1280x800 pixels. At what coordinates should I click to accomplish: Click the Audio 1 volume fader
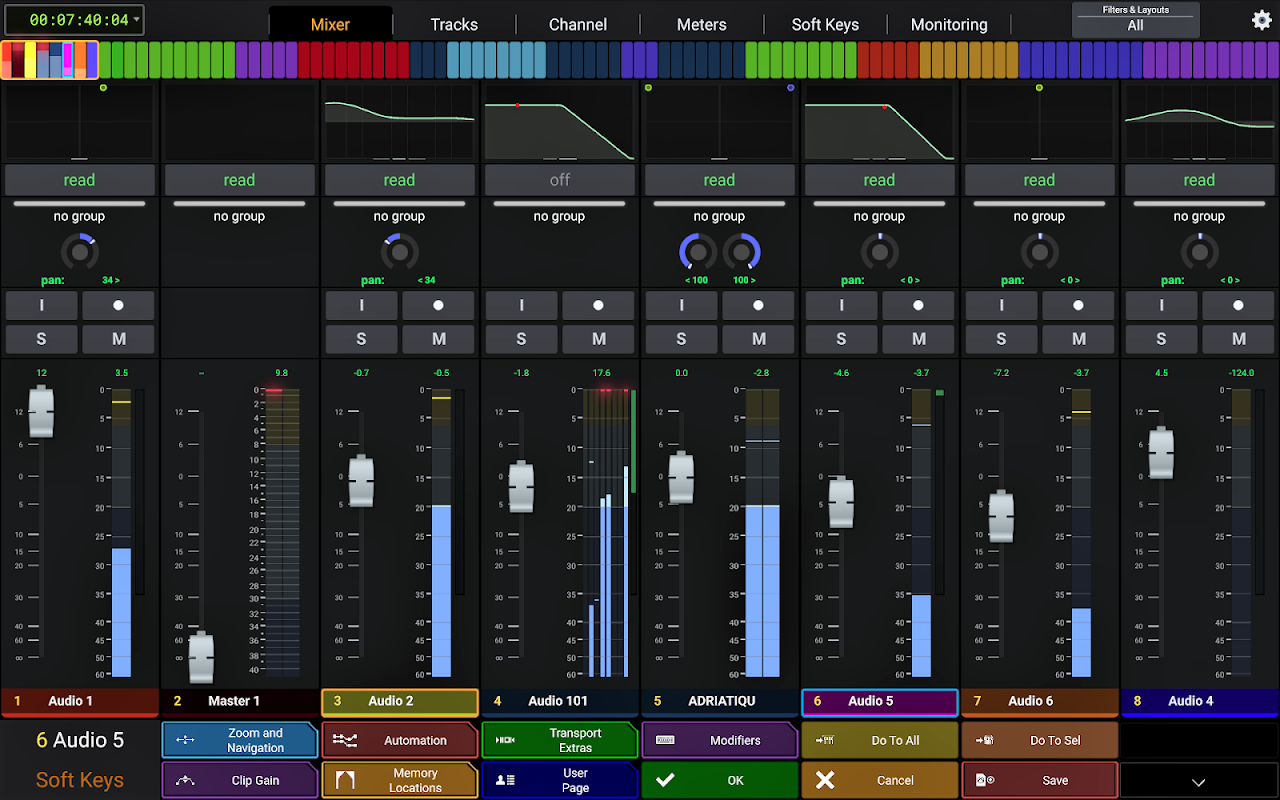41,411
